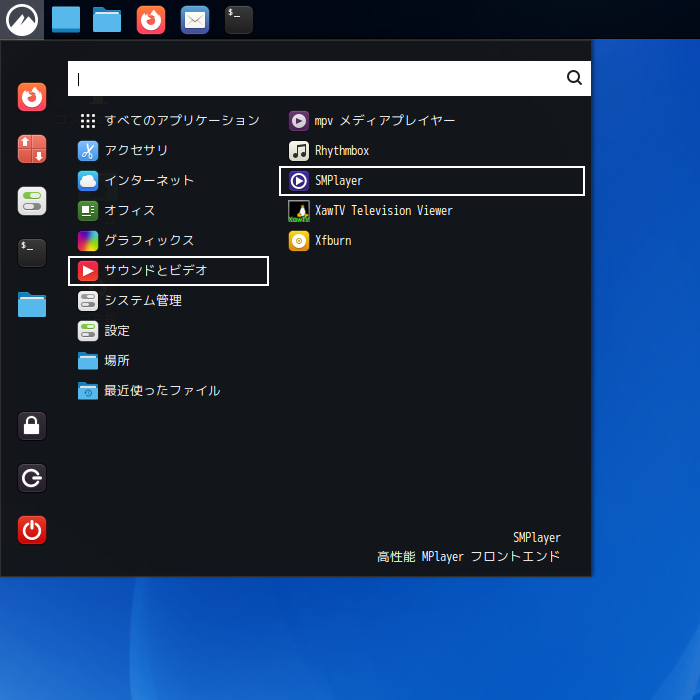Select グラフィックス category
Image resolution: width=700 pixels, height=700 pixels.
point(168,241)
